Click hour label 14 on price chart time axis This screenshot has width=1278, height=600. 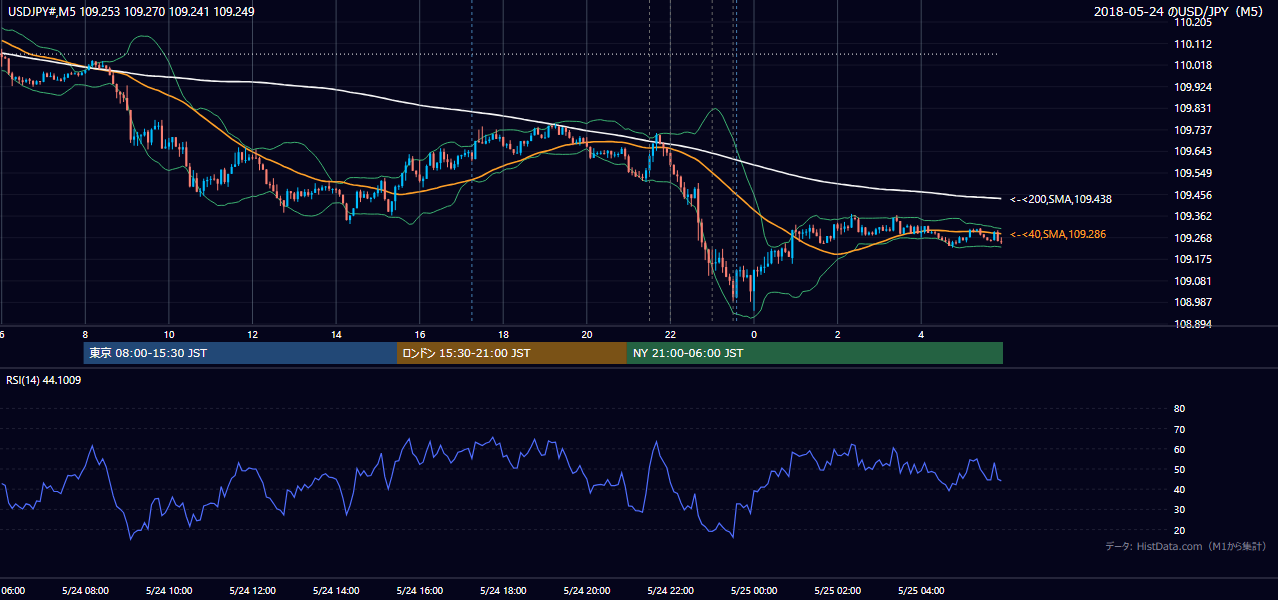[x=336, y=334]
